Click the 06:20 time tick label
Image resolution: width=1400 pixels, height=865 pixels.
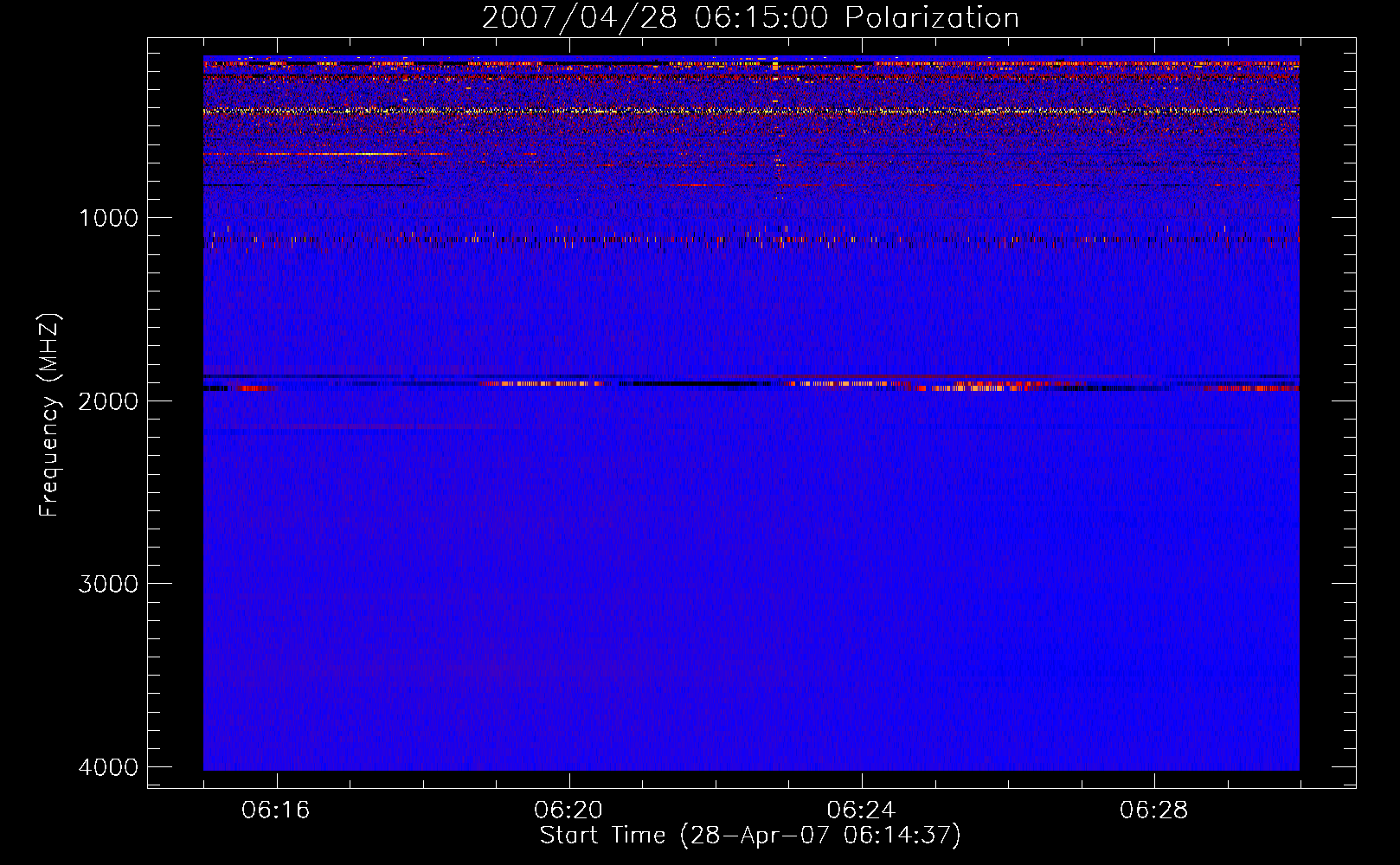[x=568, y=811]
